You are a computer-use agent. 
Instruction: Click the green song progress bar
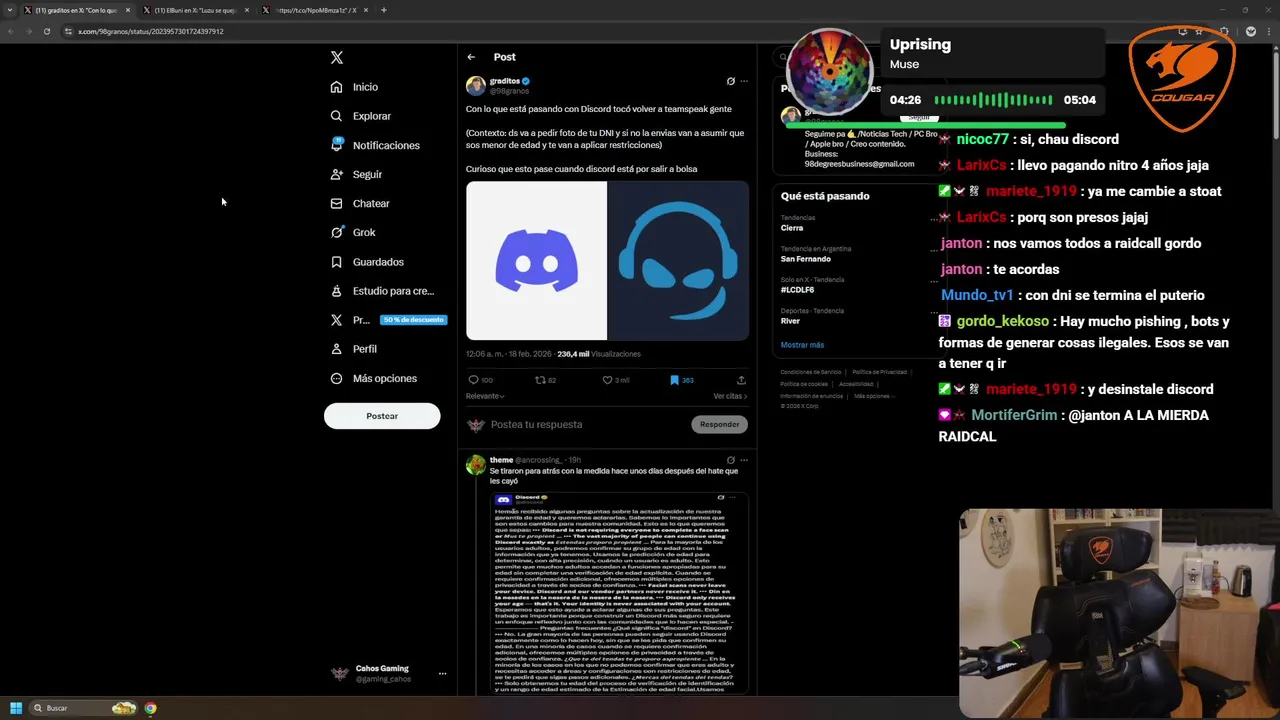pos(925,125)
